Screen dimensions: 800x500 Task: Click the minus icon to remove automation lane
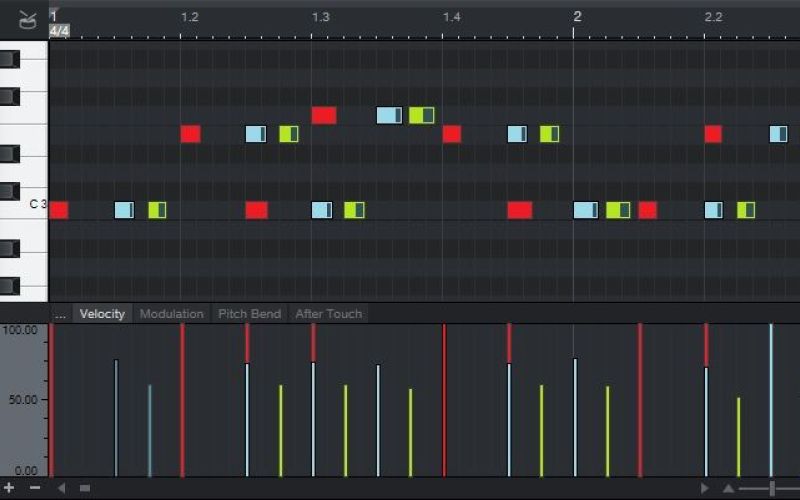click(x=35, y=488)
